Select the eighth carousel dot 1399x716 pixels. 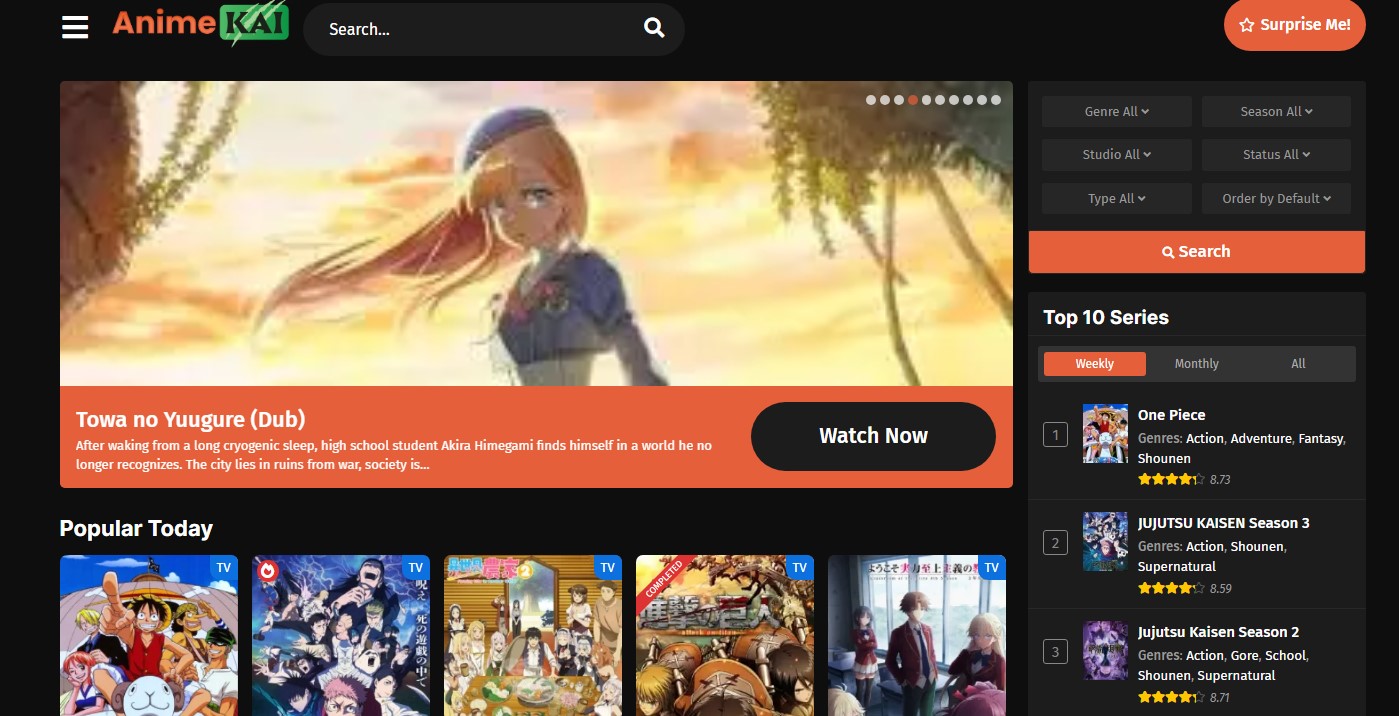click(x=968, y=100)
